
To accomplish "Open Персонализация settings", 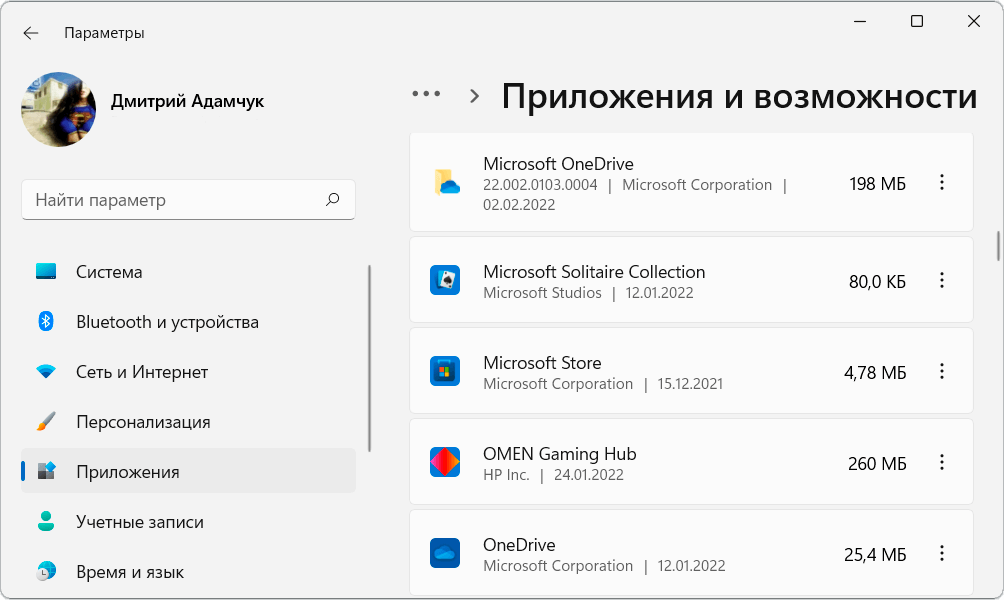I will click(143, 422).
